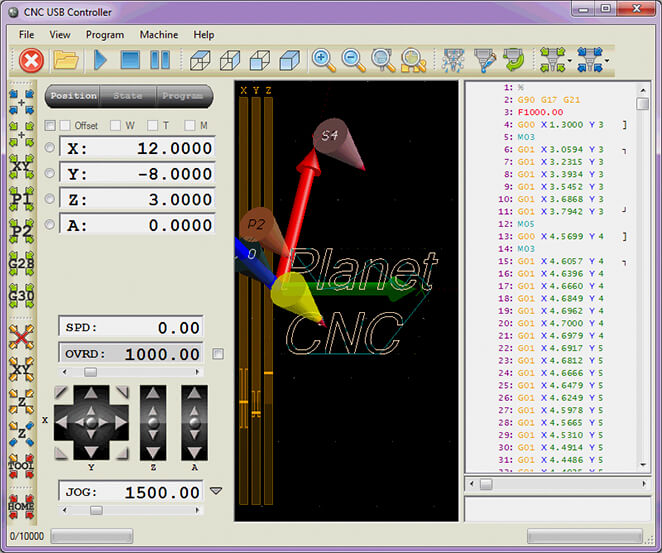Pause program with the blue pause button
662x553 pixels.
click(x=160, y=60)
